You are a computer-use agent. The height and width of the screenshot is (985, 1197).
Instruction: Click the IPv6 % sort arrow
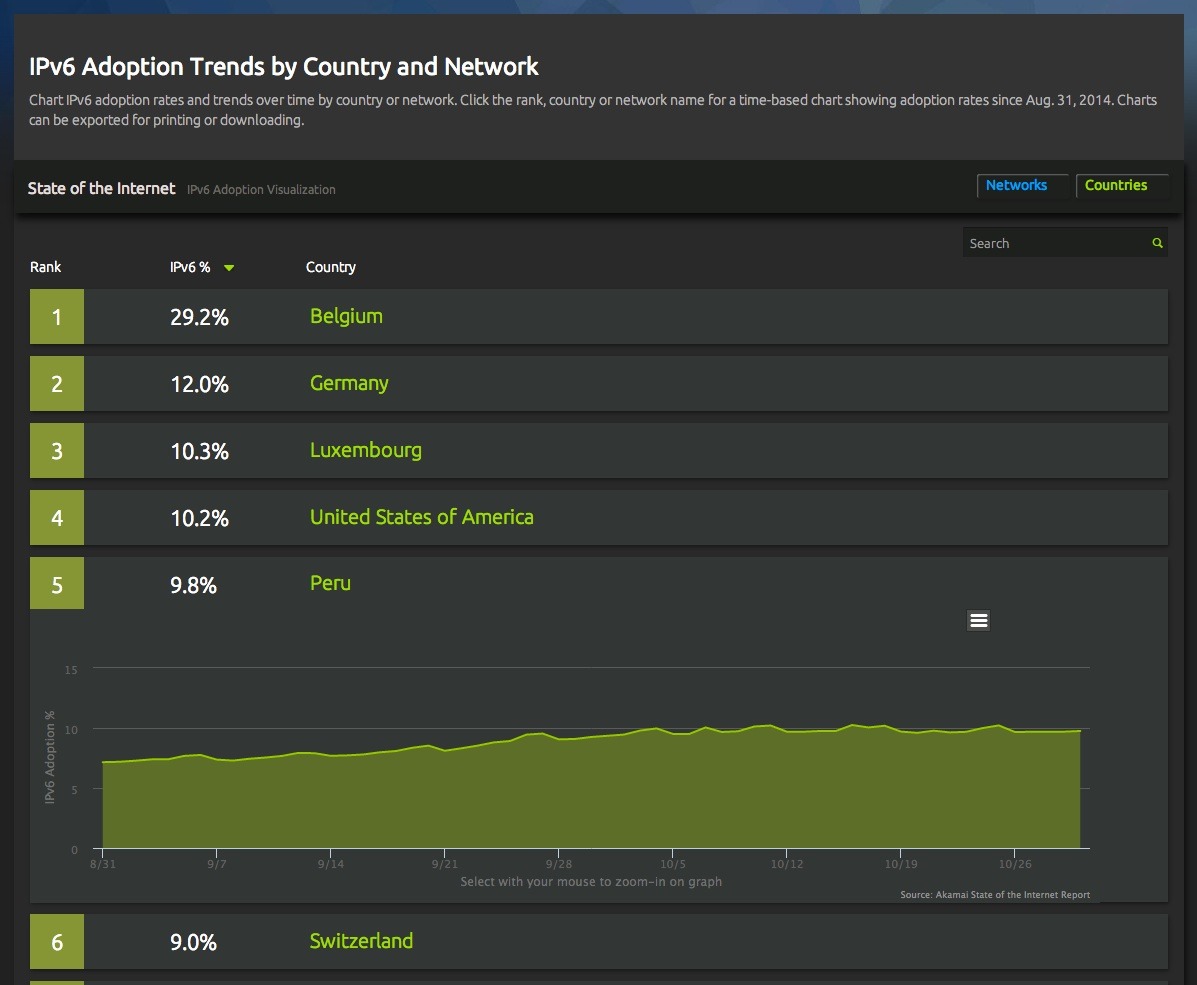tap(229, 268)
